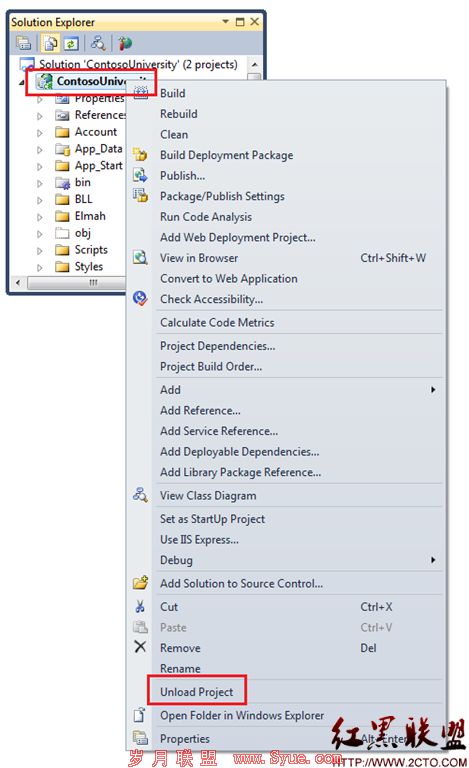Screen dimensions: 469x768
Task: Click the Open Folder in Windows Explorer icon
Action: click(x=140, y=715)
